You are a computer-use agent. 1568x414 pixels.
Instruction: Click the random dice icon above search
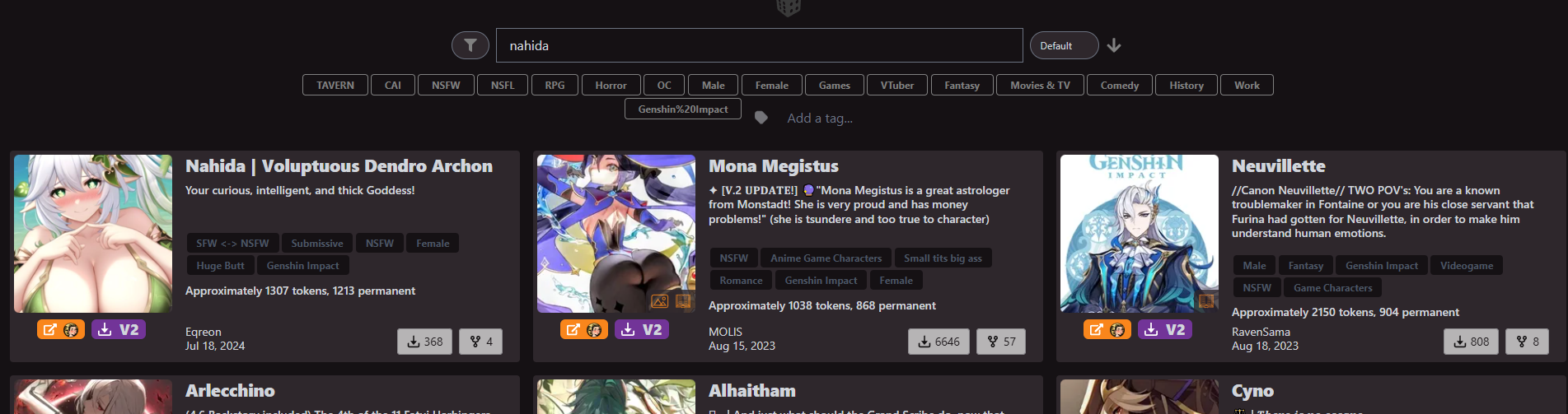click(789, 7)
